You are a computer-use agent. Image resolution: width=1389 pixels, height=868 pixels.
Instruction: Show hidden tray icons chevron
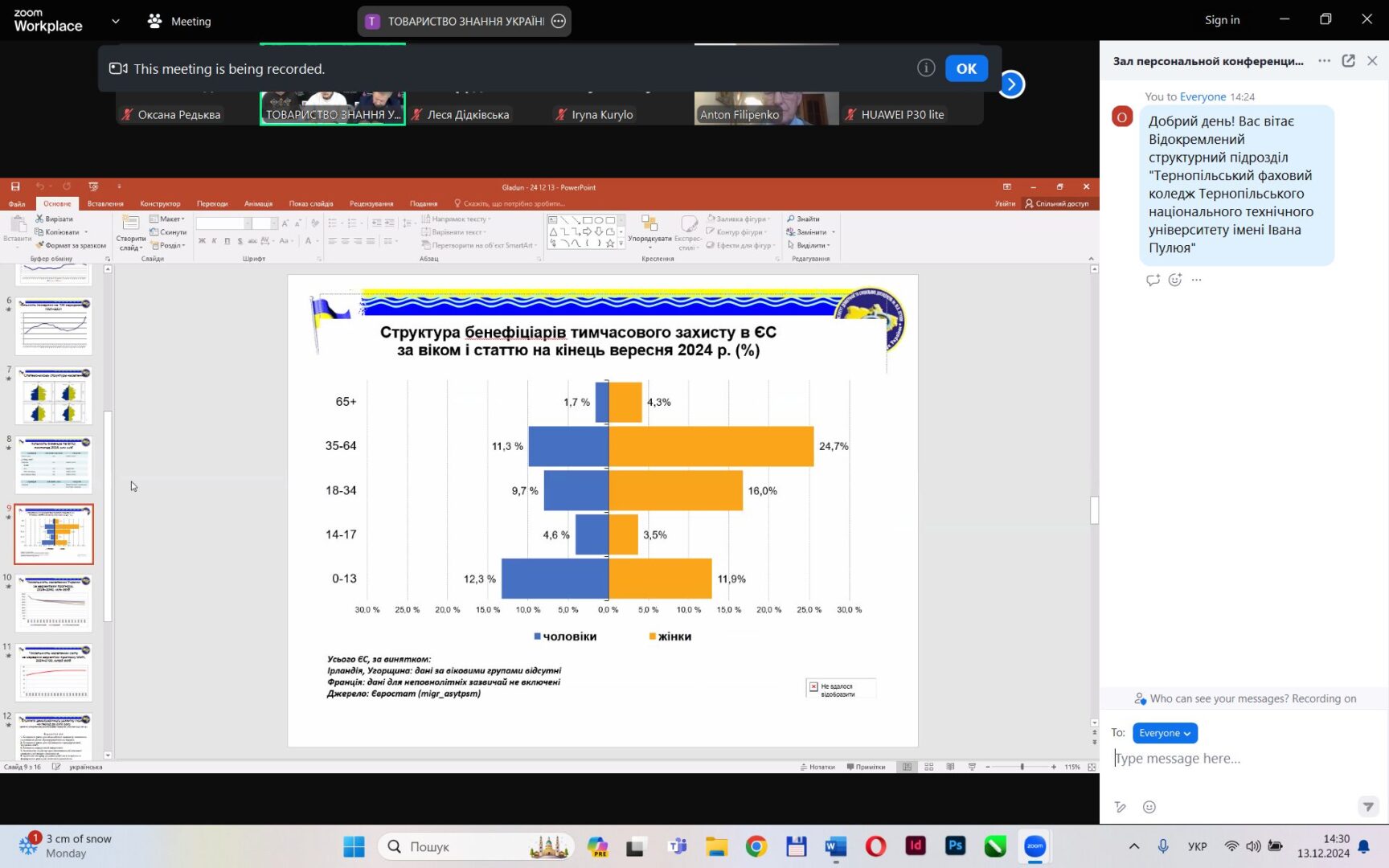click(x=1134, y=846)
